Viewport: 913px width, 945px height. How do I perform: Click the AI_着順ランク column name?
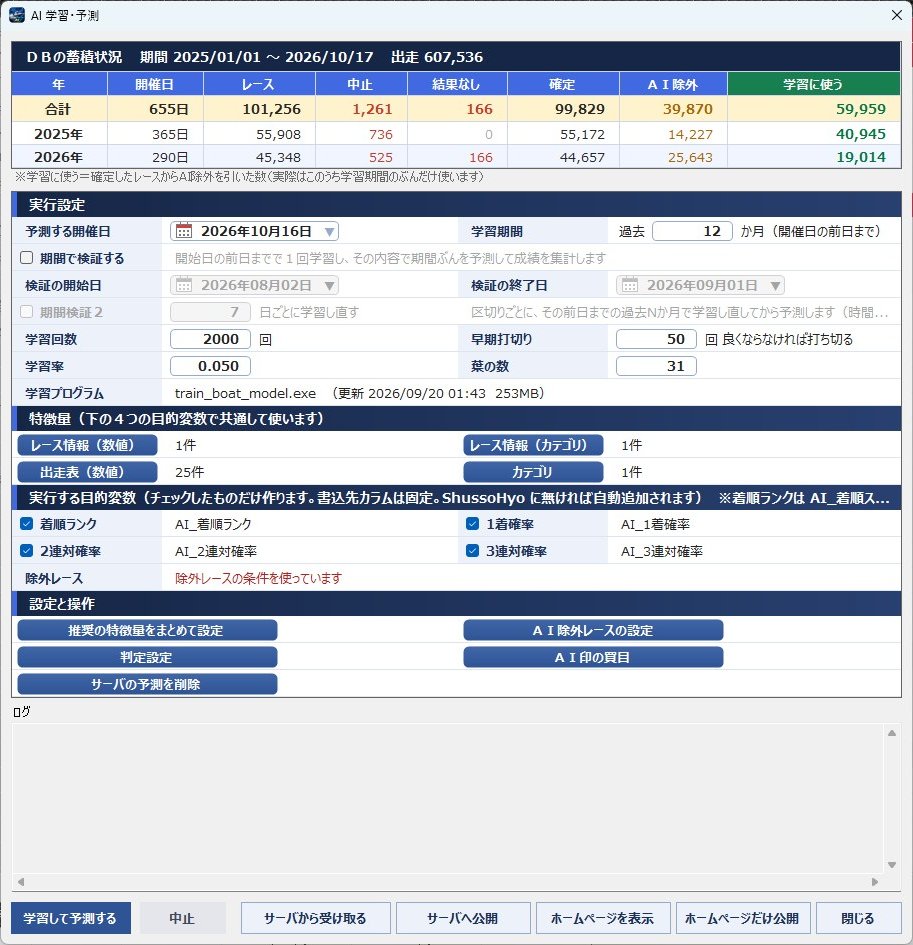[213, 524]
